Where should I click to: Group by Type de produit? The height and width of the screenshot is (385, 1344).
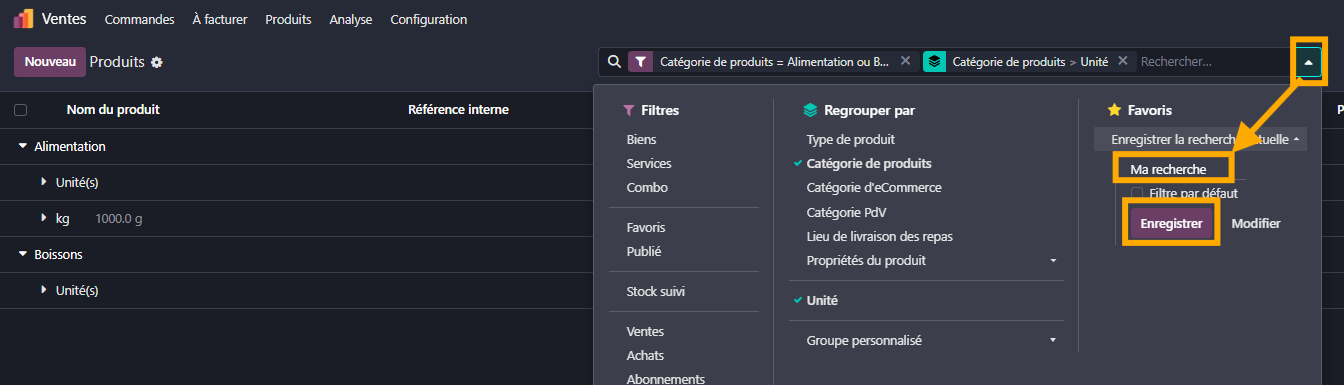pyautogui.click(x=851, y=140)
